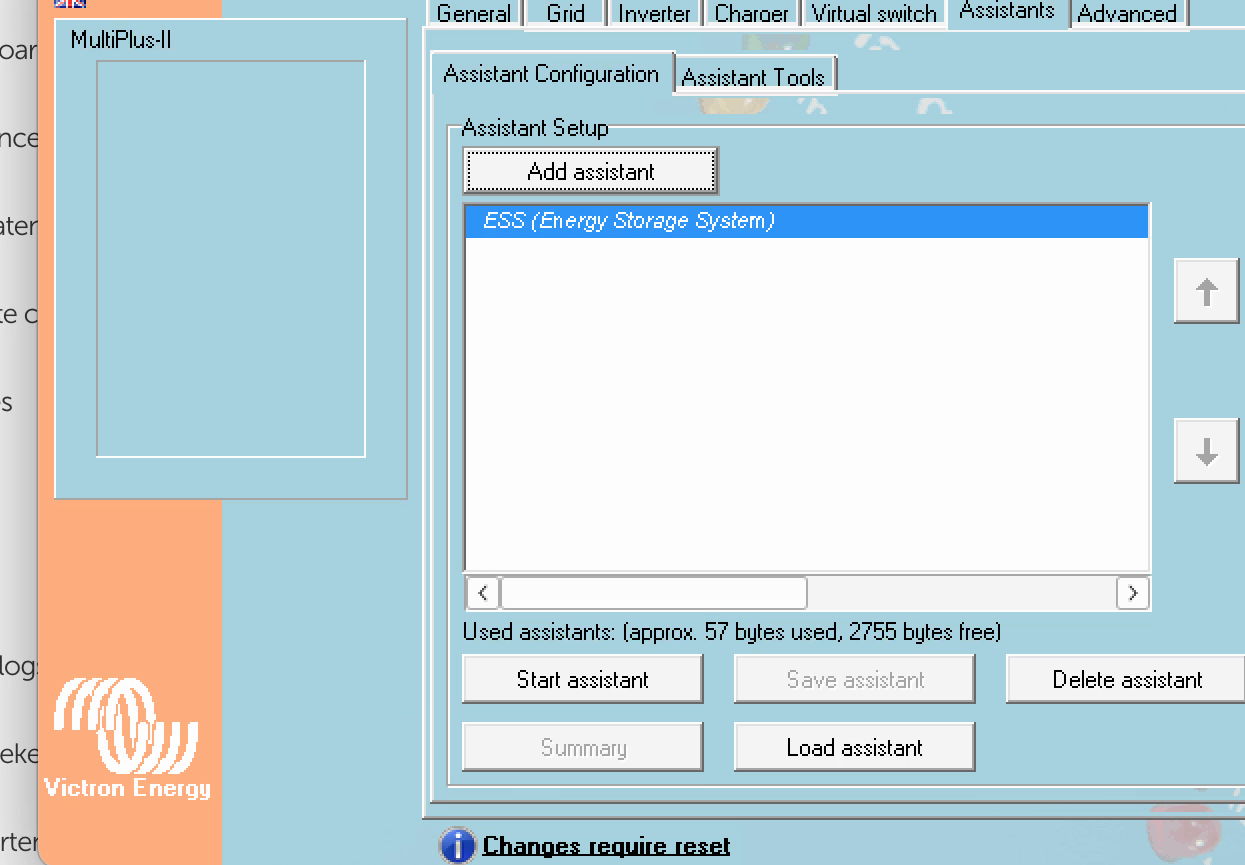
Task: Click Start assistant button
Action: click(x=583, y=680)
